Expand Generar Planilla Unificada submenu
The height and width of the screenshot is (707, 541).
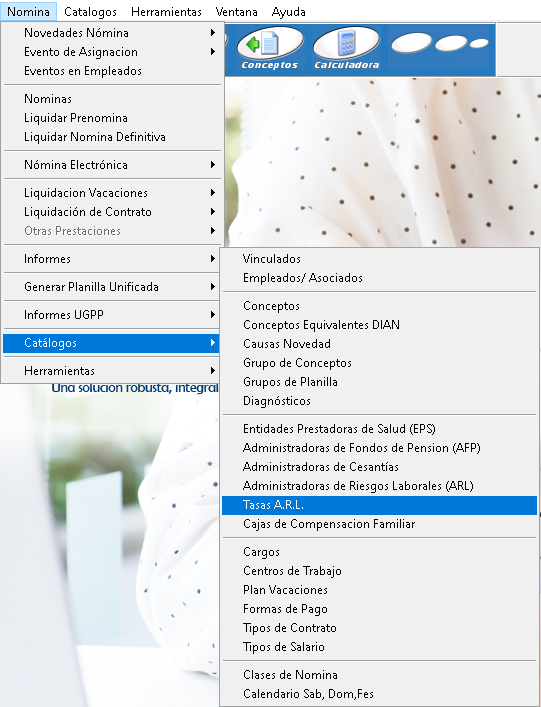112,287
